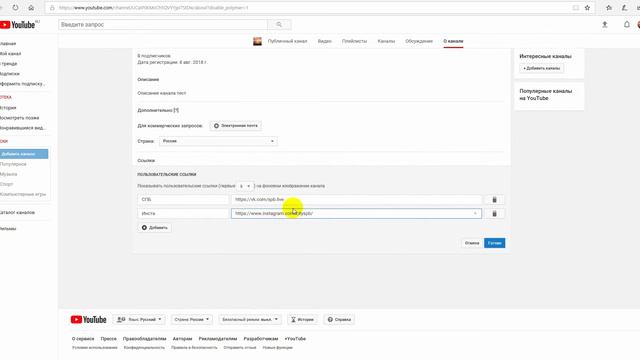The image size is (640, 360).
Task: Click 'Добавить' to add another link
Action: point(154,228)
